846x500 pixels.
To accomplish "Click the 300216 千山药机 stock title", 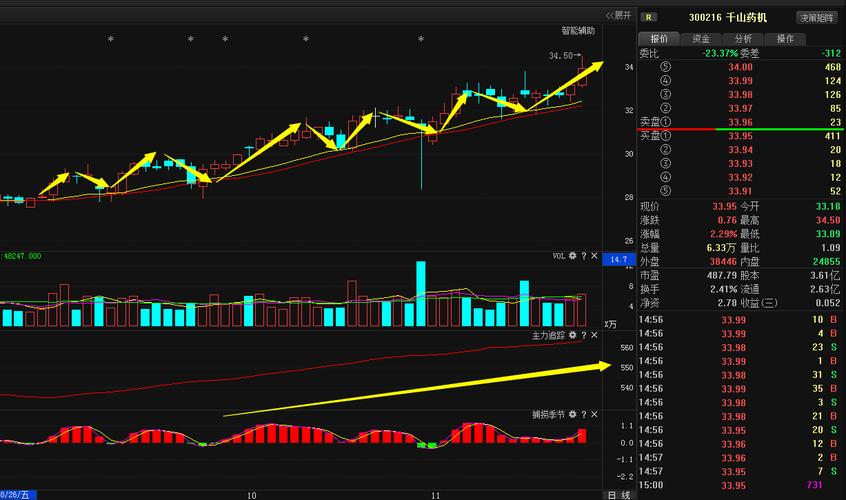I will (x=728, y=17).
